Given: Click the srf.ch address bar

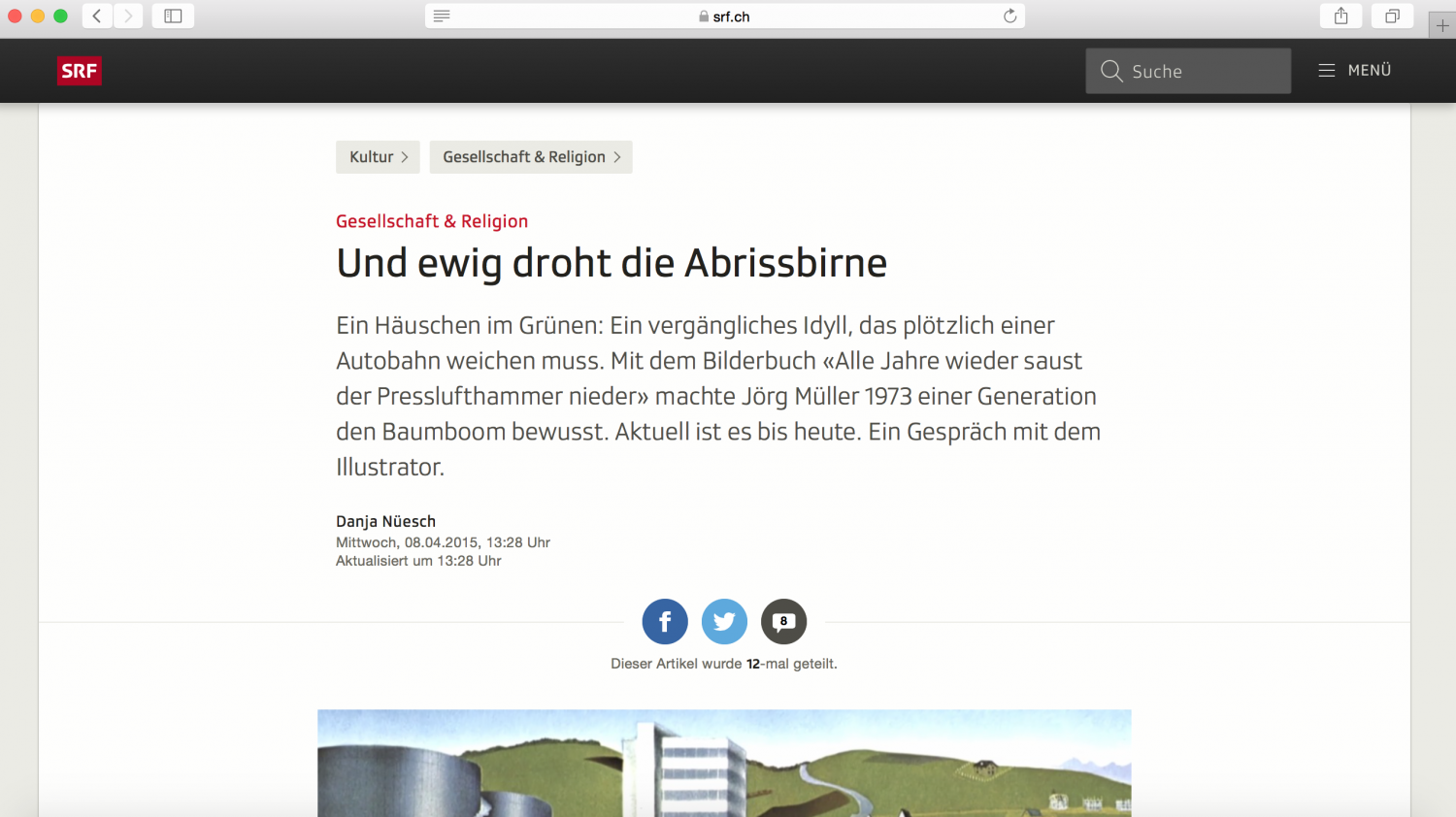Looking at the screenshot, I should click(x=724, y=16).
